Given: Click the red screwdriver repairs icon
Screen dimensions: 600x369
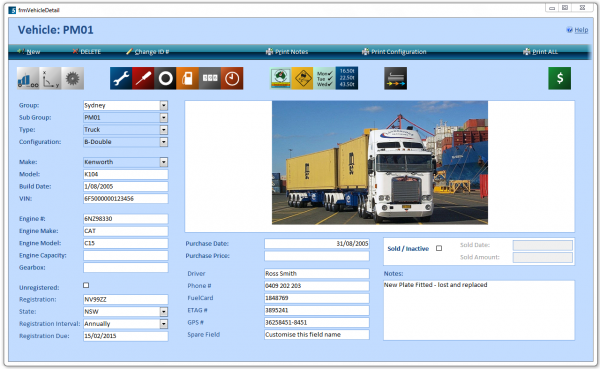Looking at the screenshot, I should [x=143, y=78].
